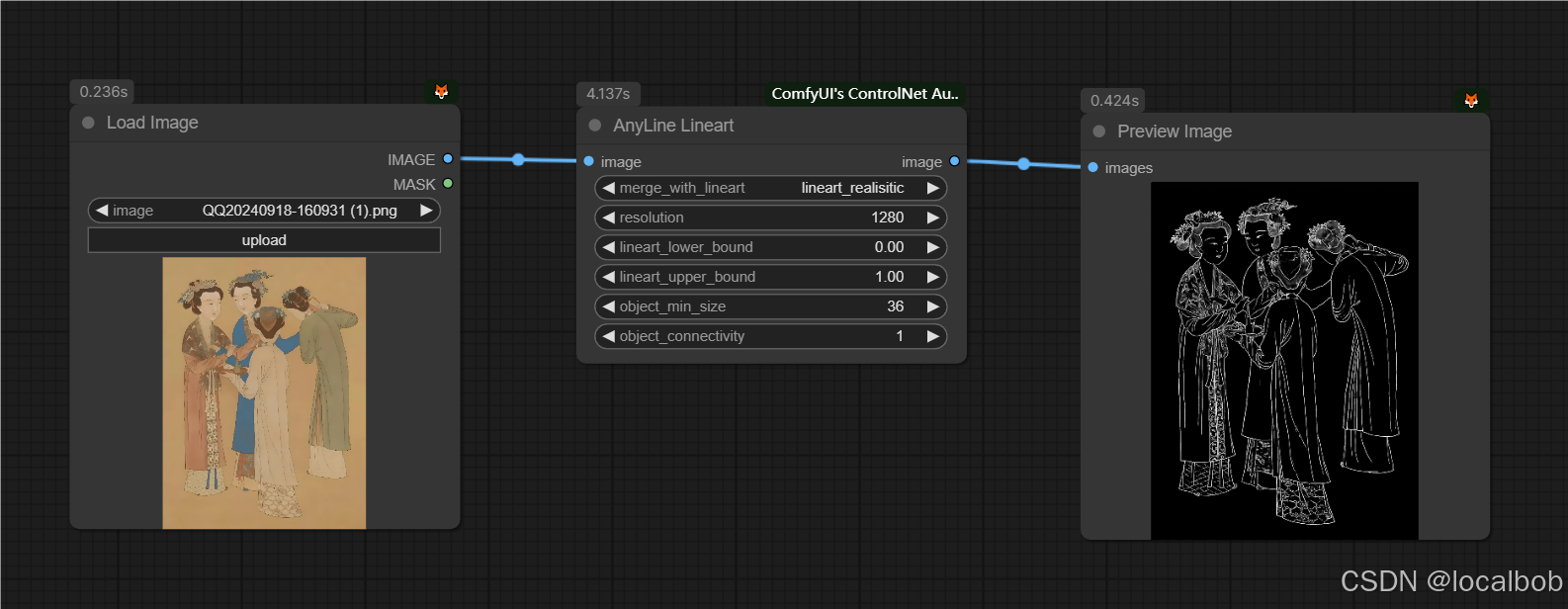Image resolution: width=1568 pixels, height=609 pixels.
Task: Click the line-art preview image output
Action: tap(1284, 361)
